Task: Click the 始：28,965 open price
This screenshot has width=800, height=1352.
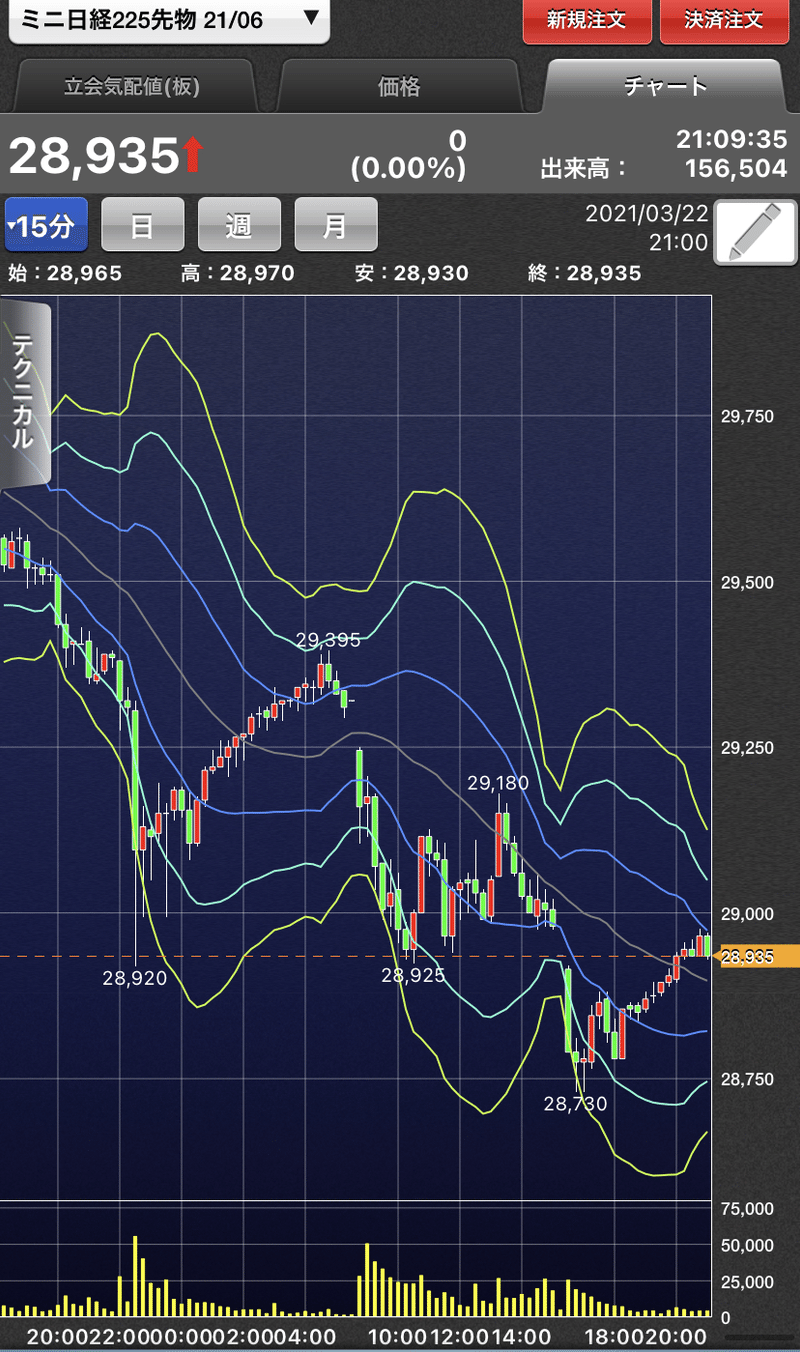Action: 65,273
